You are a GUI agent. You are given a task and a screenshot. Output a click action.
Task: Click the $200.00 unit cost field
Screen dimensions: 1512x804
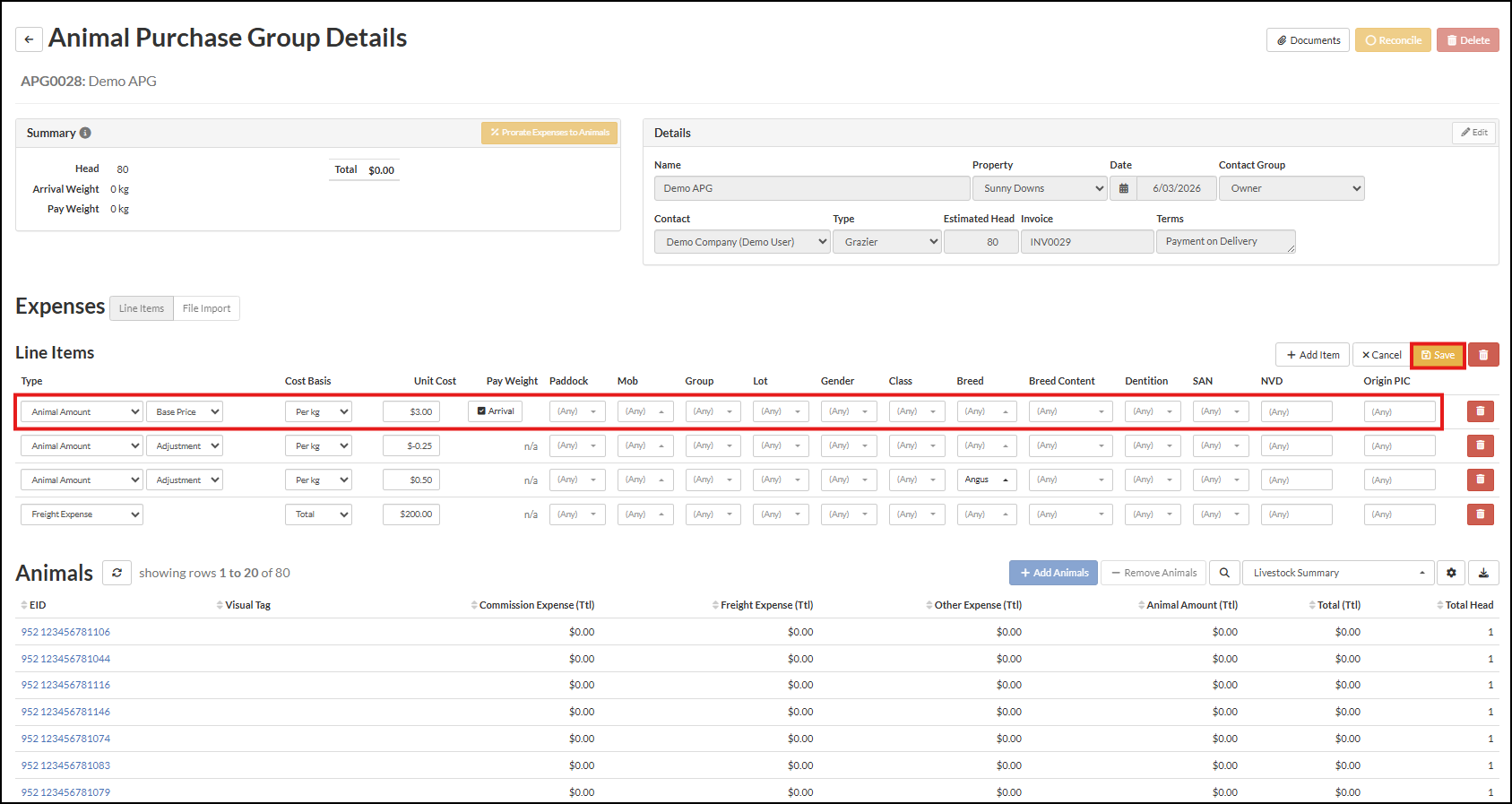click(411, 514)
